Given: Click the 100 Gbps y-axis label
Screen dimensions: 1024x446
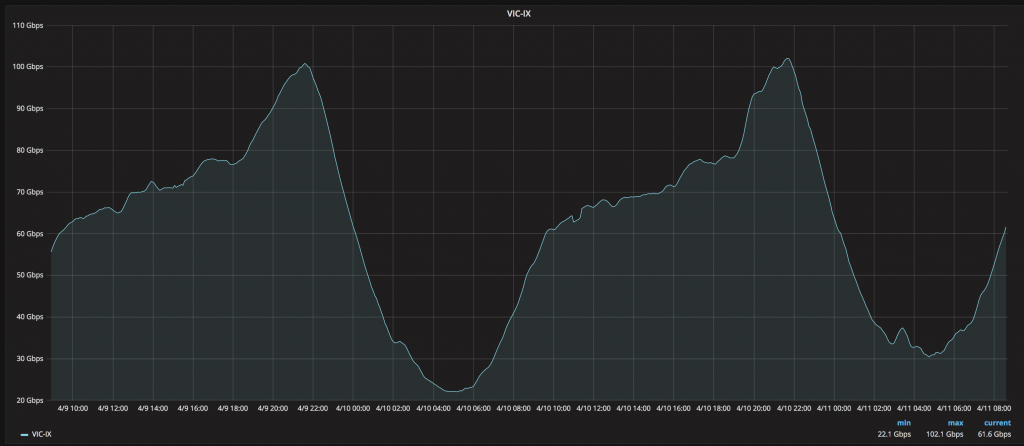Looking at the screenshot, I should [x=27, y=67].
